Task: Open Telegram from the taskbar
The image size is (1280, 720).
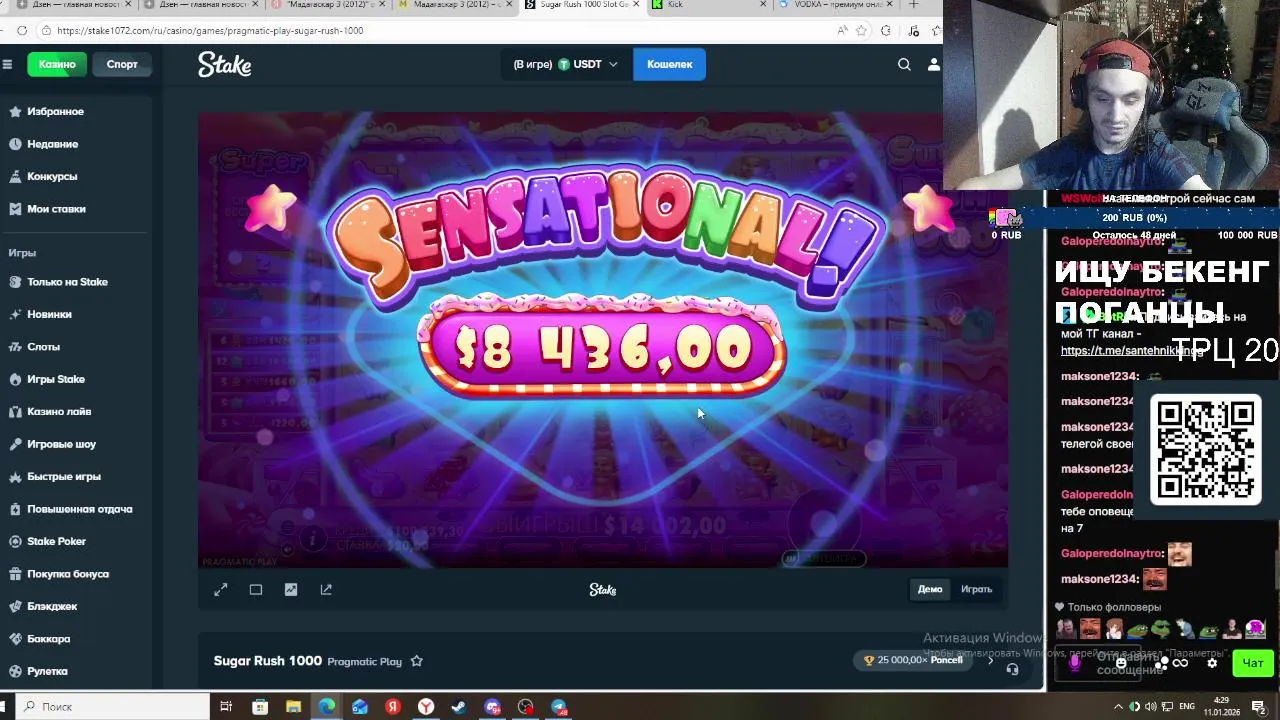Action: point(559,707)
